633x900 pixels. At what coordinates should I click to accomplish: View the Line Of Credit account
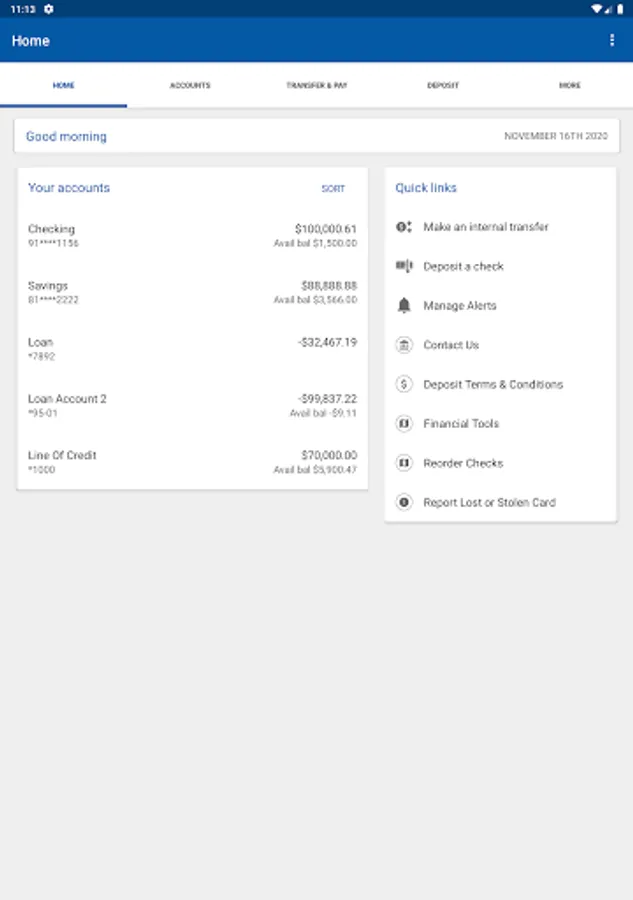point(192,462)
